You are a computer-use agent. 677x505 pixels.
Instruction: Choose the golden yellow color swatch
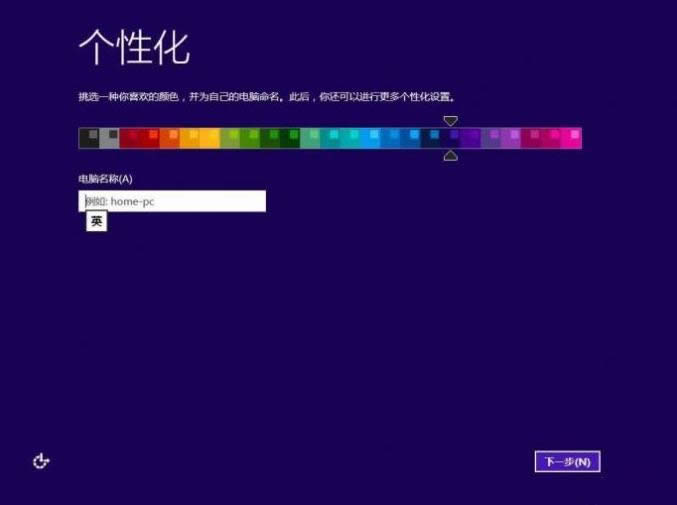(209, 138)
